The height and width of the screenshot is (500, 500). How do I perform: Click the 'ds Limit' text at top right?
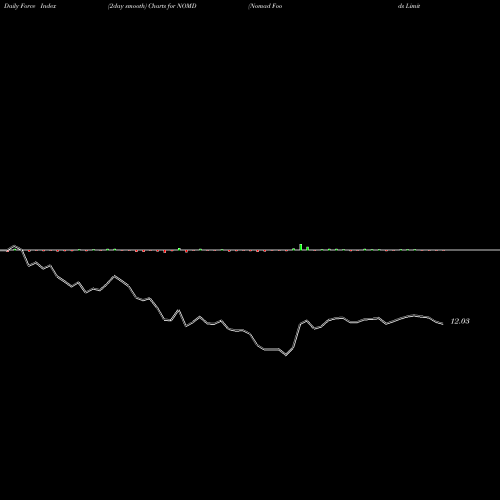[x=409, y=6]
